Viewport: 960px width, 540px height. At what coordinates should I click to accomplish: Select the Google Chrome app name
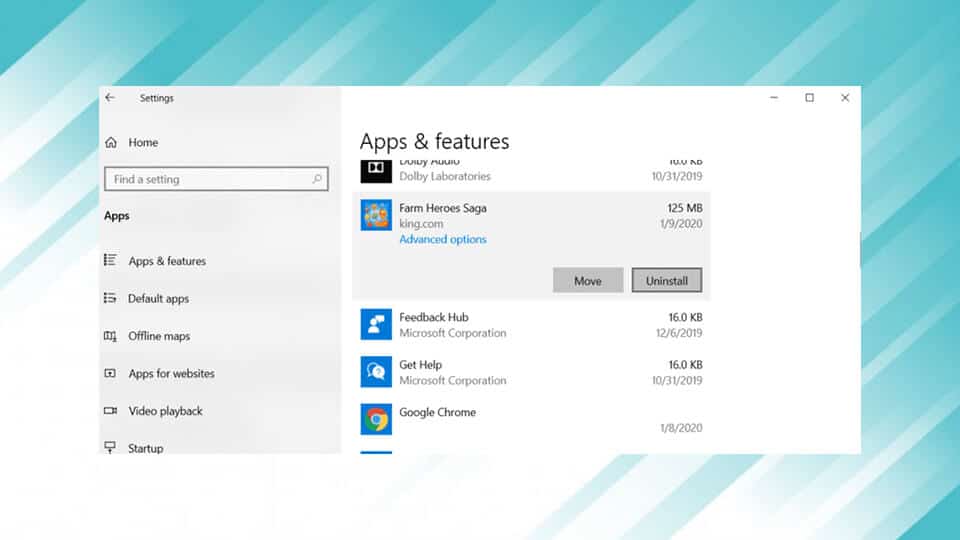pyautogui.click(x=437, y=412)
